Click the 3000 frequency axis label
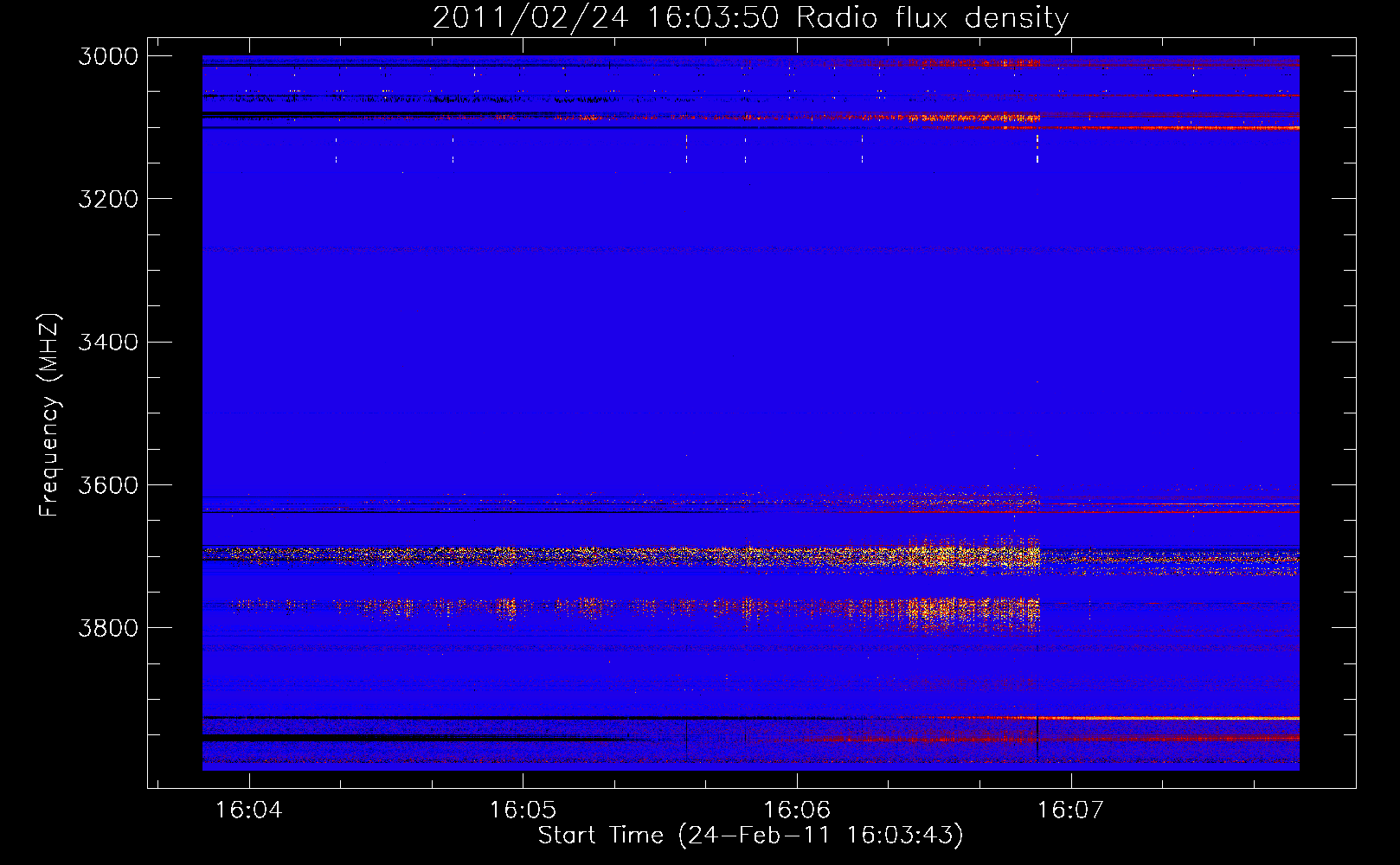Image resolution: width=1400 pixels, height=865 pixels. click(108, 56)
